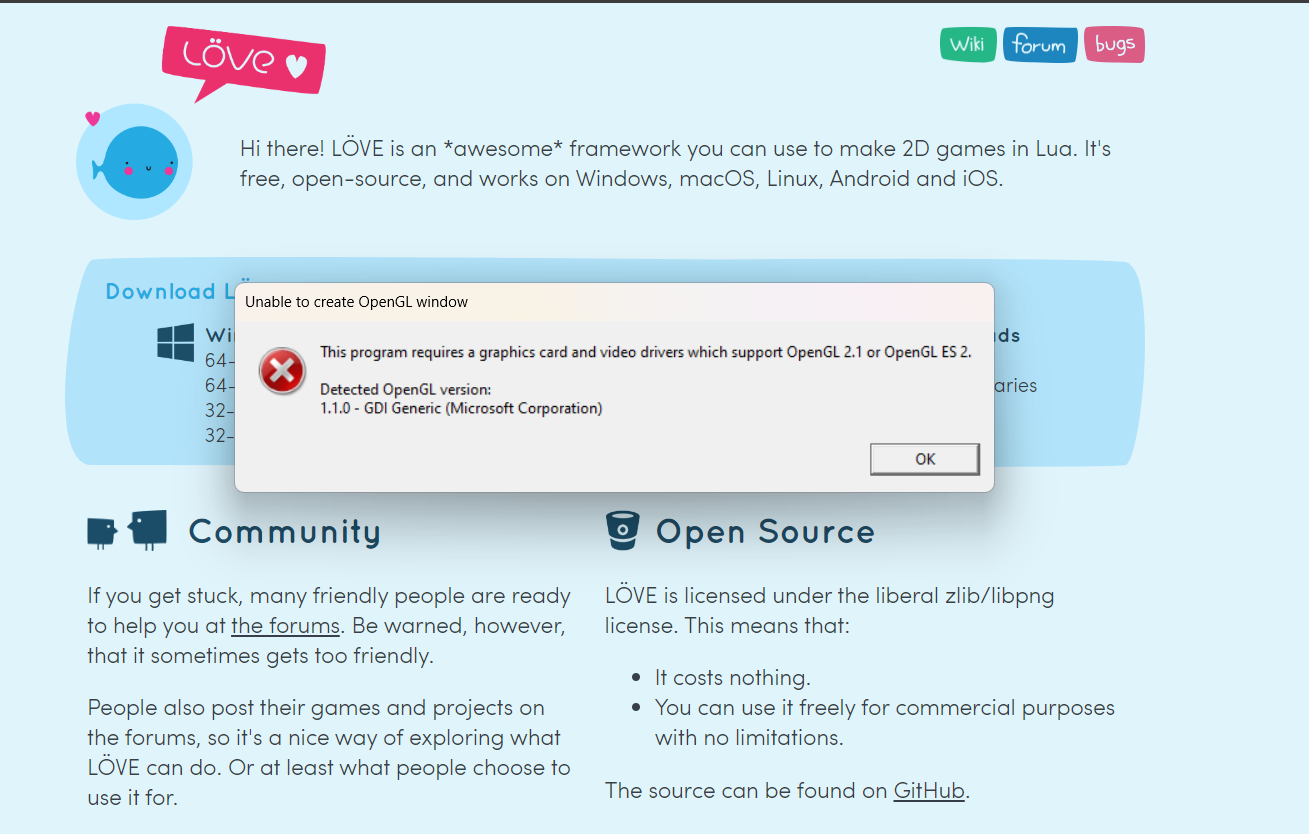Viewport: 1309px width, 834px height.
Task: Click 'licensed under the liberal zlib/libpng' text
Action: [829, 611]
